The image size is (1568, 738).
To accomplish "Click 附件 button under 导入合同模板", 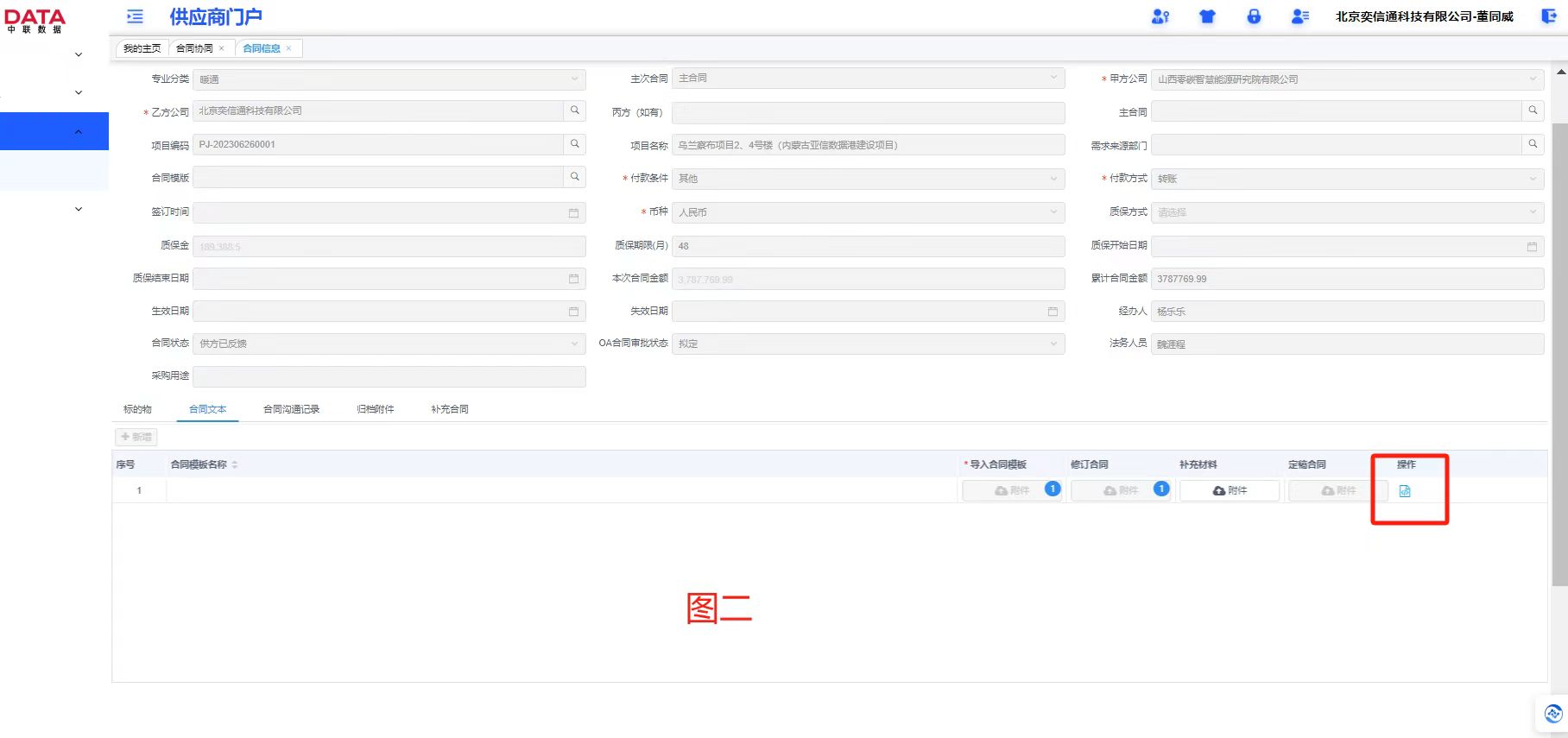I will pos(1012,490).
